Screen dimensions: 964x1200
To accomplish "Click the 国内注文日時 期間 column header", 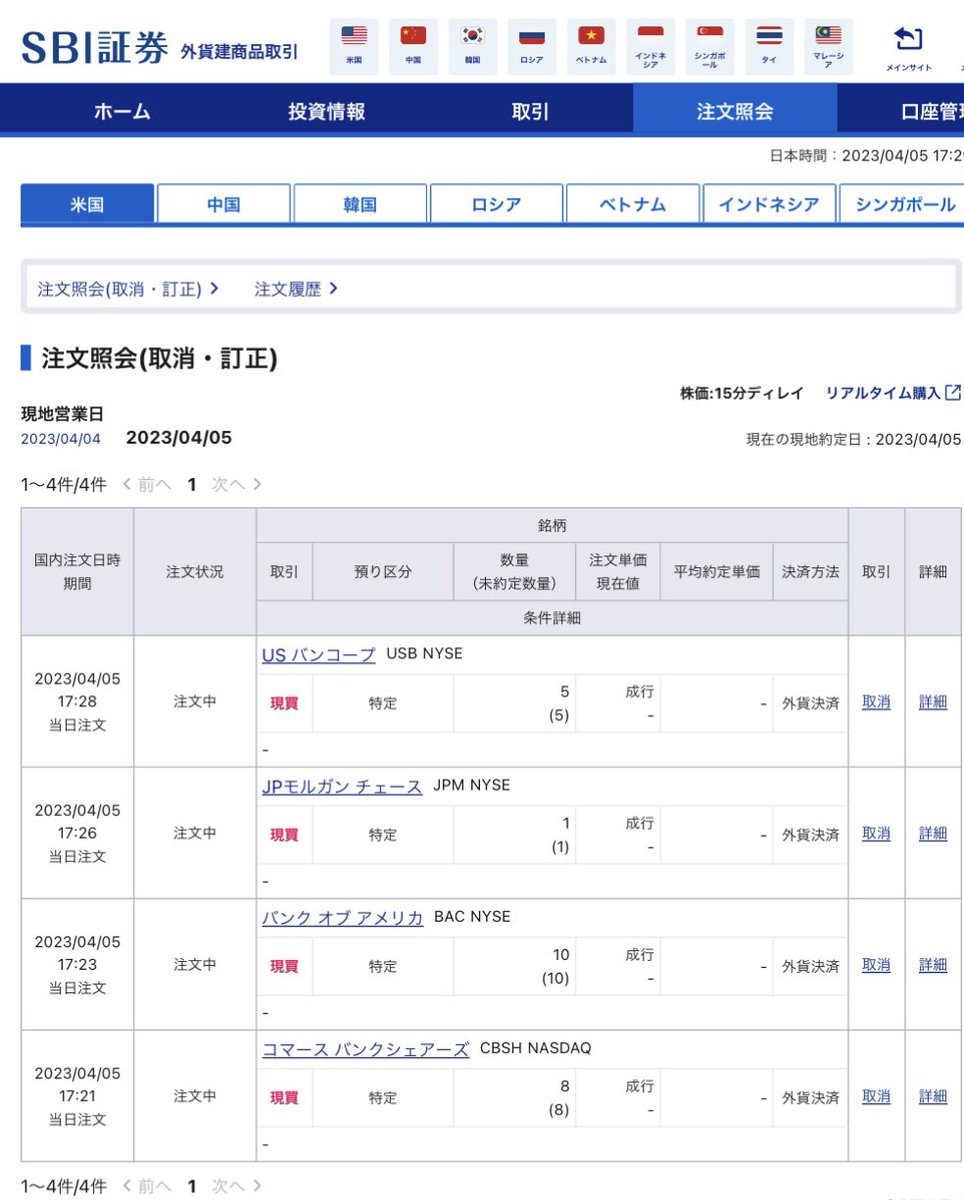I will pos(77,571).
